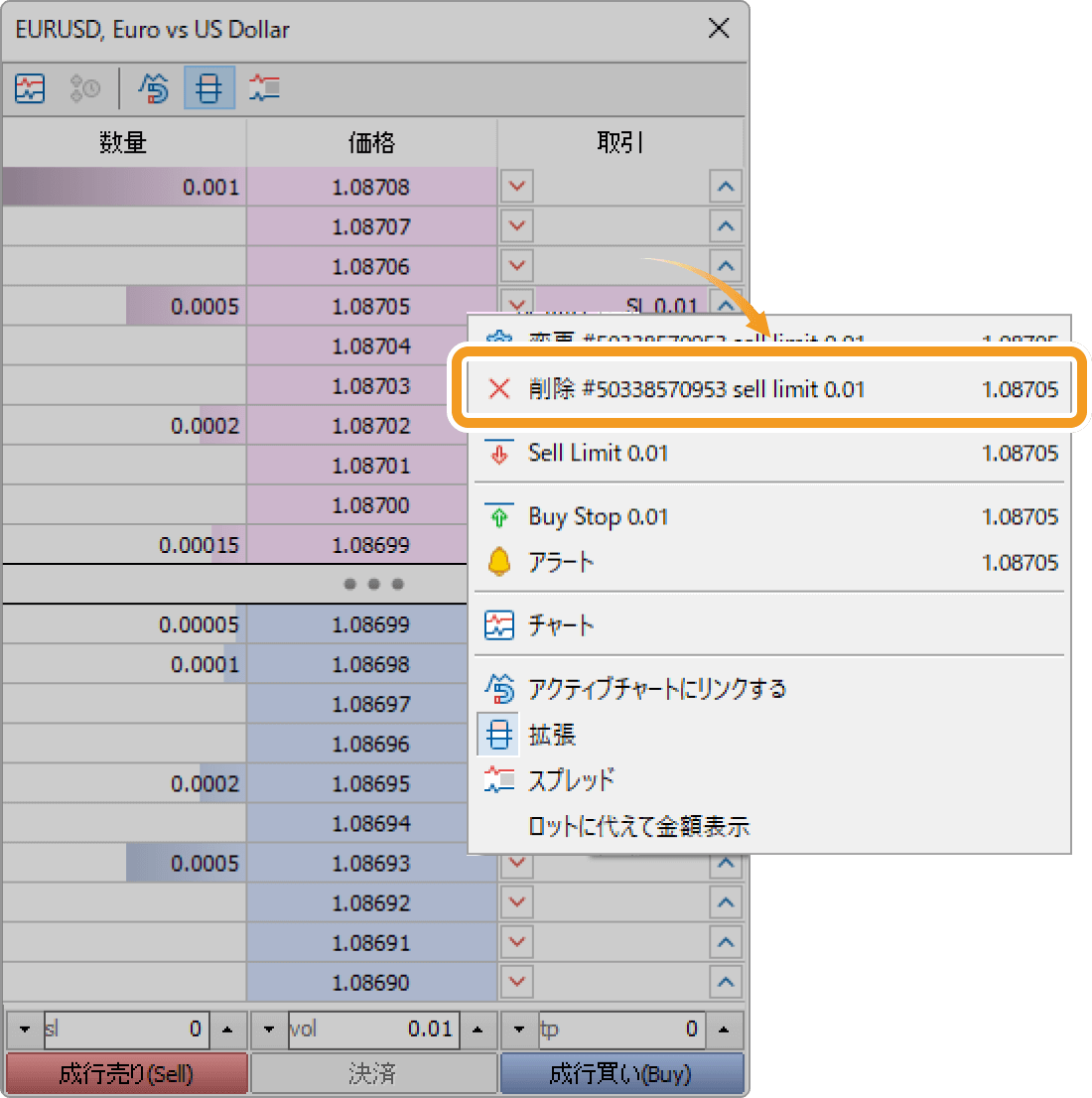Screen dimensions: 1092x1098
Task: Decrease tp with the down arrow
Action: coord(519,1029)
